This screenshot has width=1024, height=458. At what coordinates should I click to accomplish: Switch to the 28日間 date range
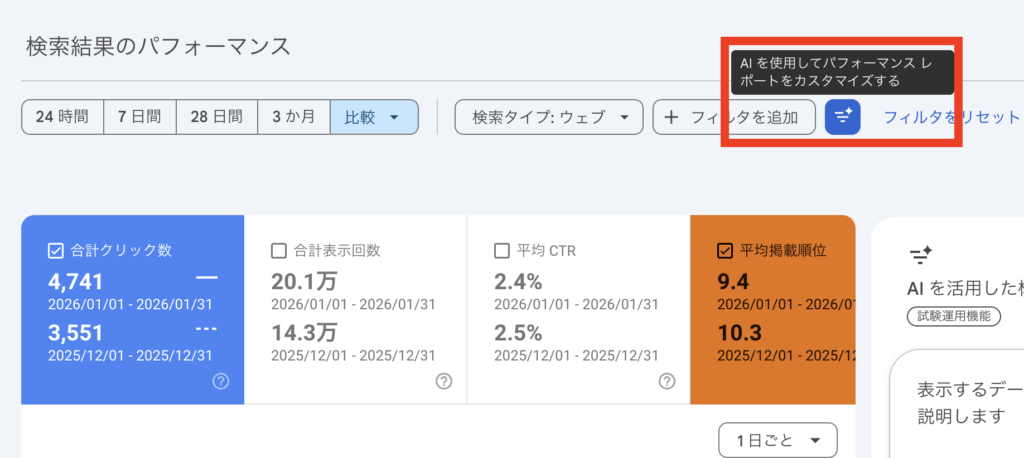point(217,117)
